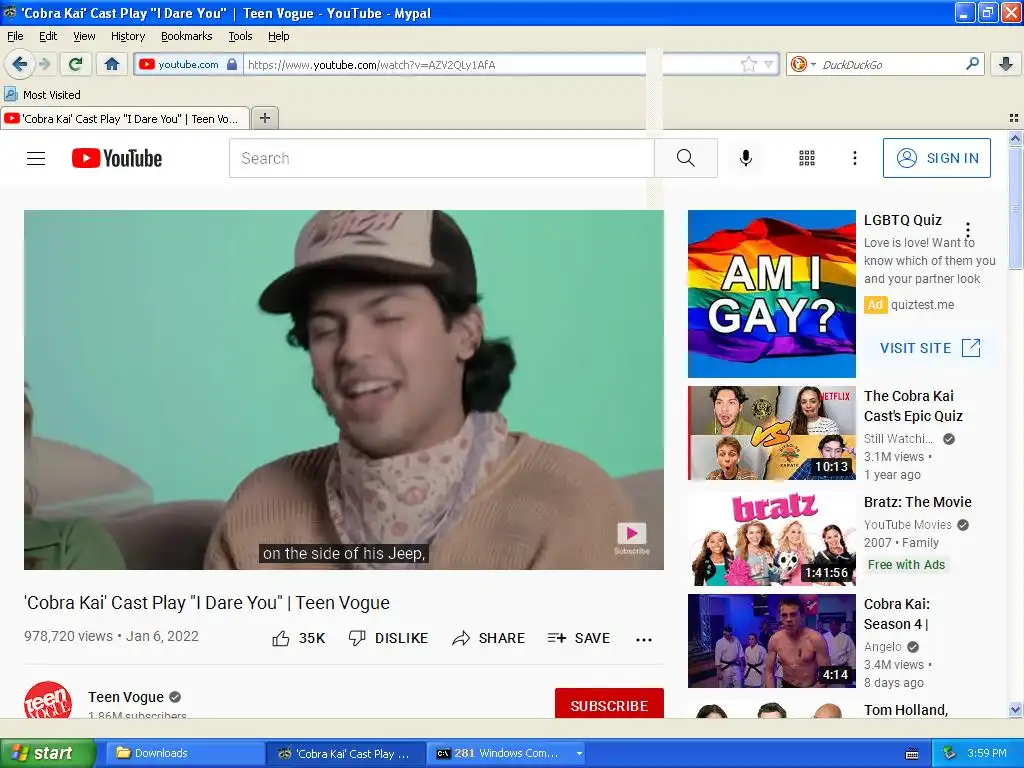Click the Windows start button
This screenshot has width=1024, height=768.
(46, 753)
